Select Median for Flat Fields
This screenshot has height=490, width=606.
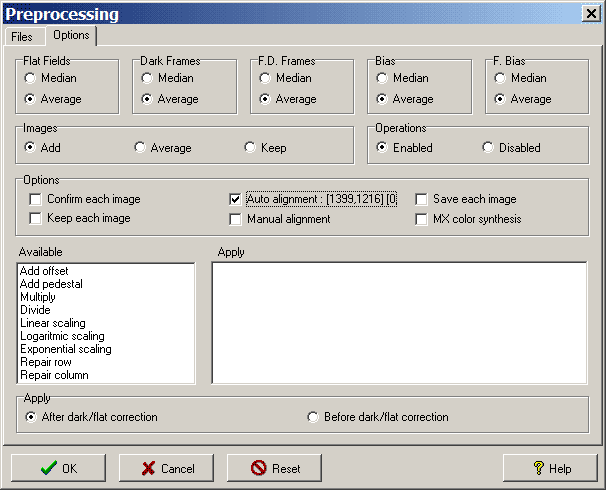pos(32,78)
